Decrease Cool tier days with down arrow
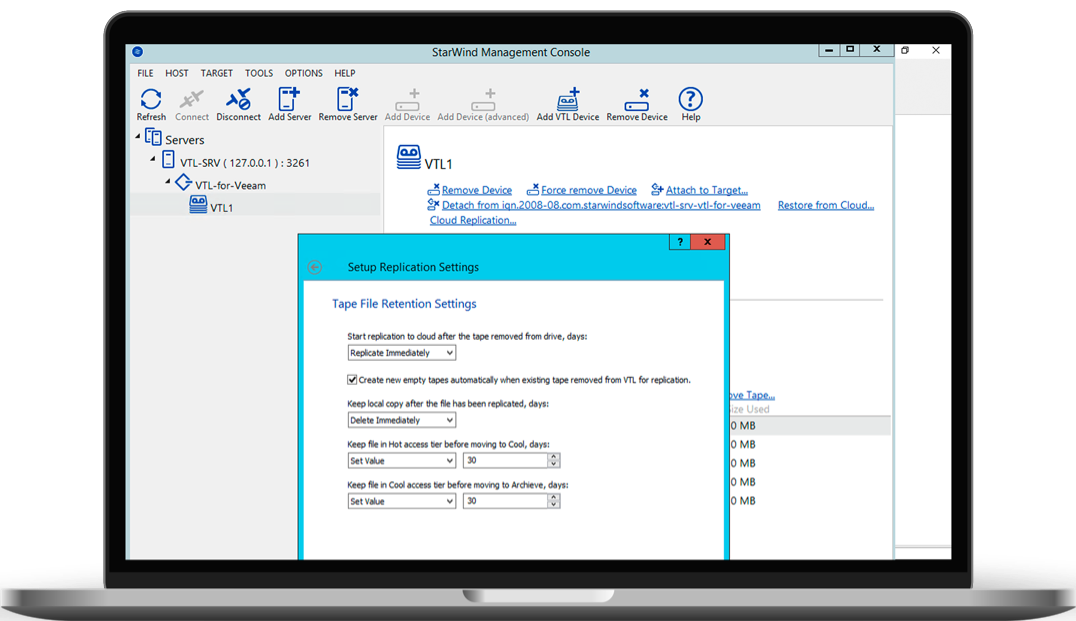This screenshot has height=621, width=1076. (554, 505)
